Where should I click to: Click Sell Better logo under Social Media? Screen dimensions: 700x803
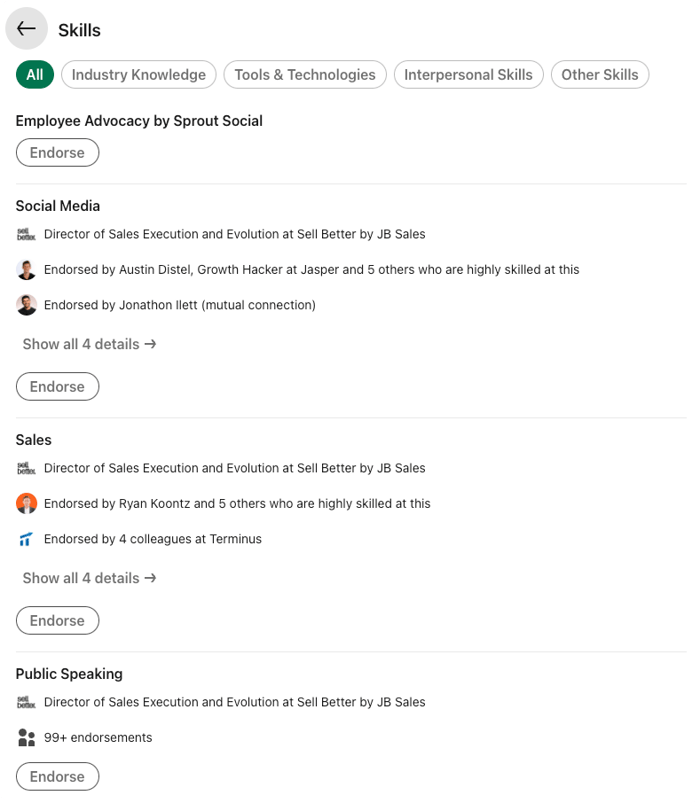point(26,234)
